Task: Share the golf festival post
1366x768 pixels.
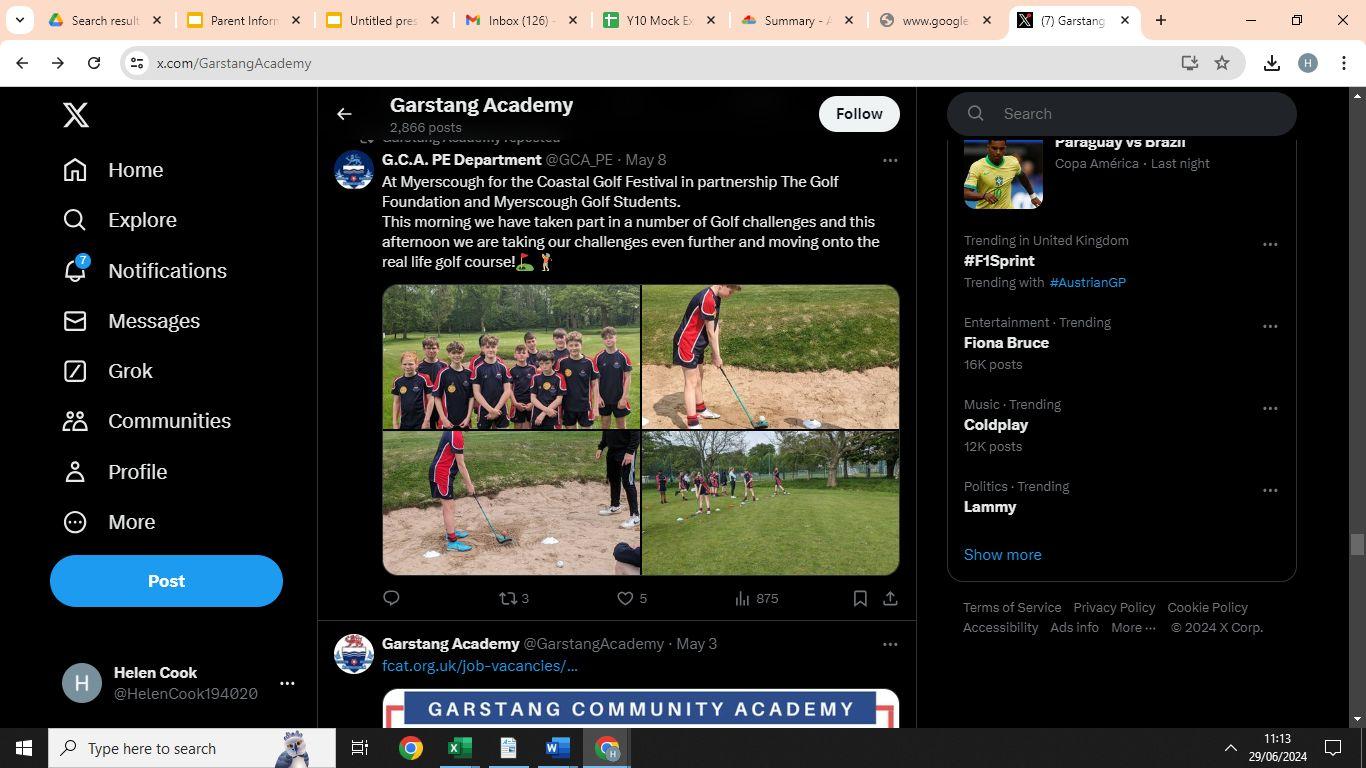Action: click(890, 598)
